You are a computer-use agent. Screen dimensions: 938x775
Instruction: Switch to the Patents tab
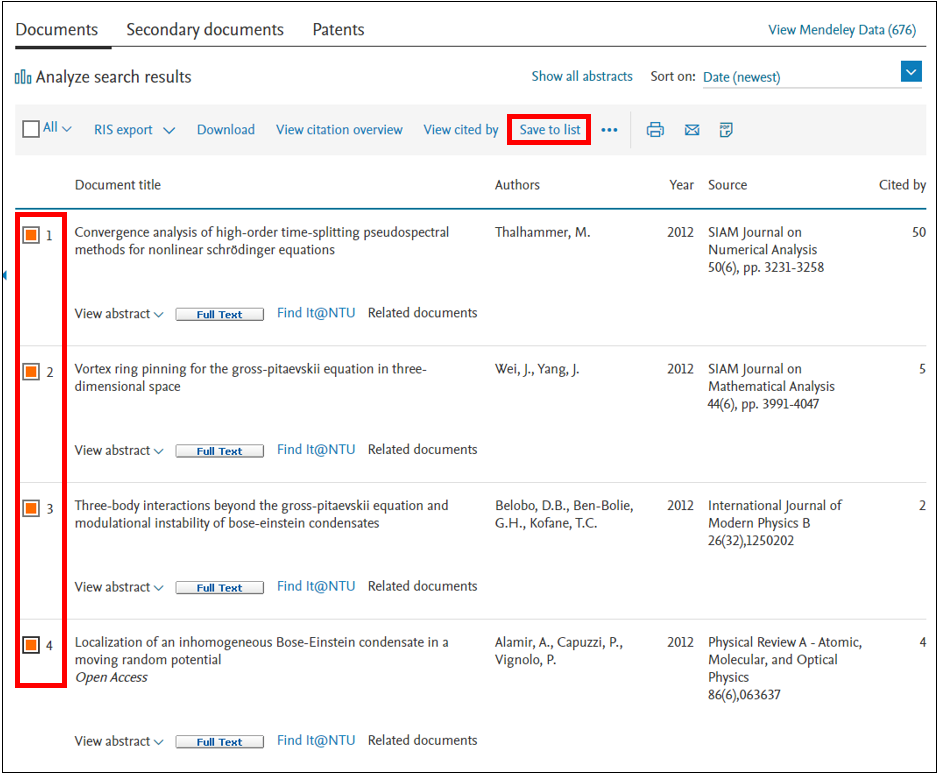pos(339,29)
